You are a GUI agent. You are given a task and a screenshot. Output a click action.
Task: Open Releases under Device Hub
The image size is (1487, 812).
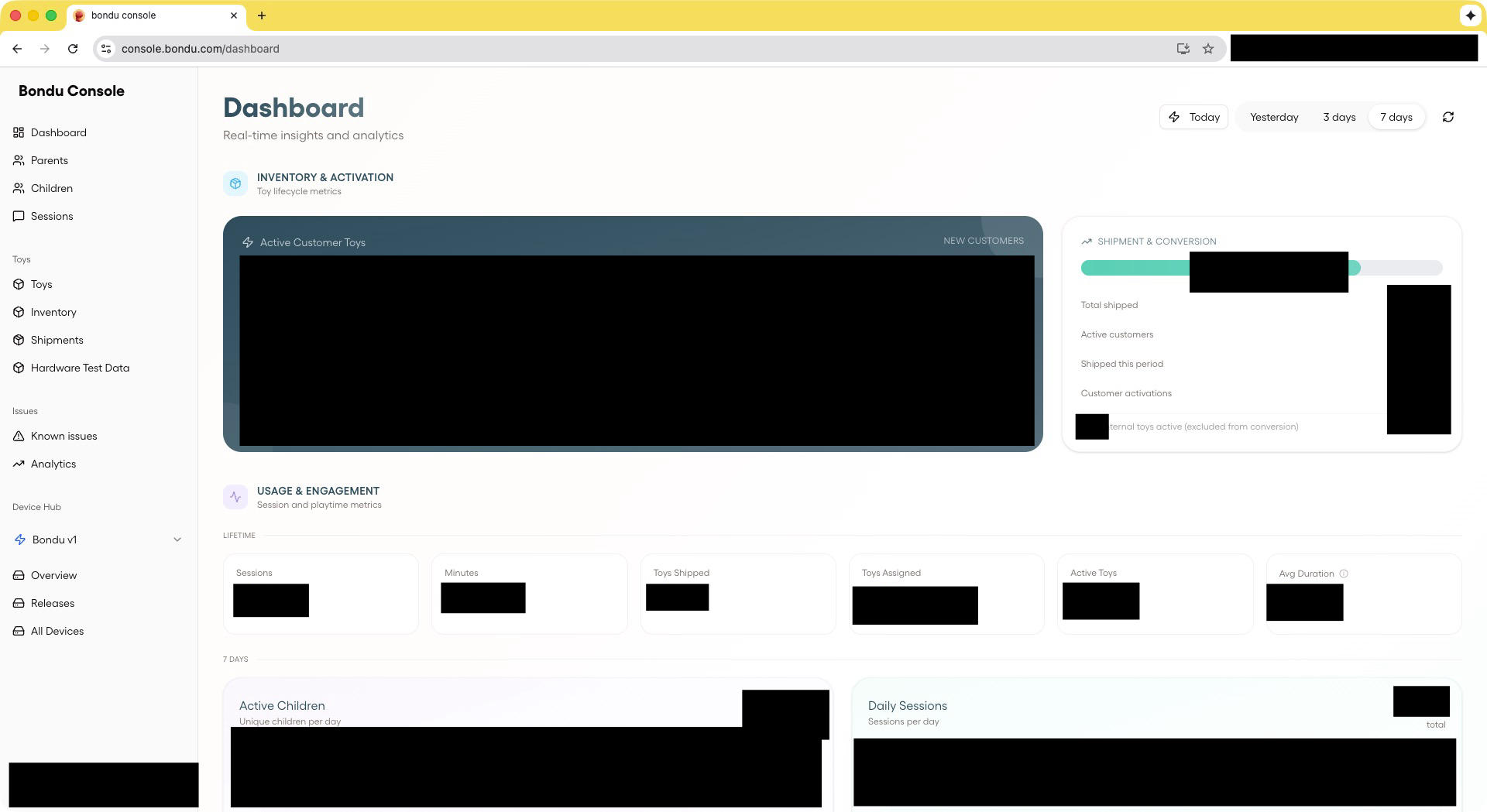[x=19, y=603]
